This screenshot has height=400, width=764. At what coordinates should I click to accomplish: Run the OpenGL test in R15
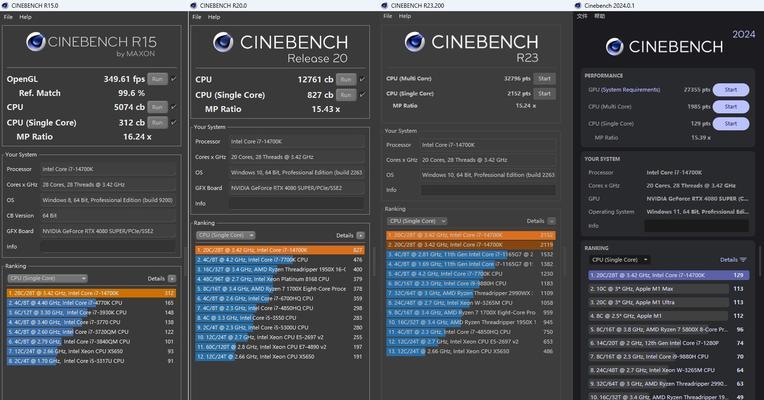(157, 79)
